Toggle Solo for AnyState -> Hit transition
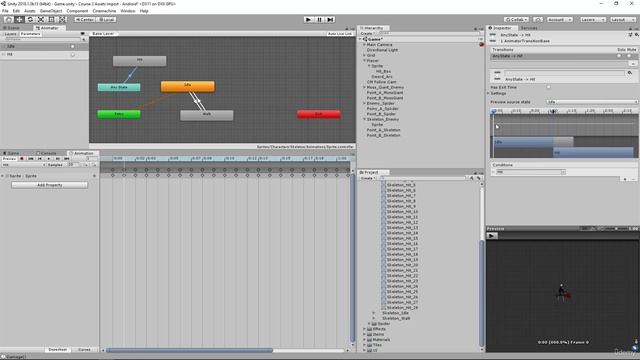640x360 pixels. pyautogui.click(x=620, y=56)
